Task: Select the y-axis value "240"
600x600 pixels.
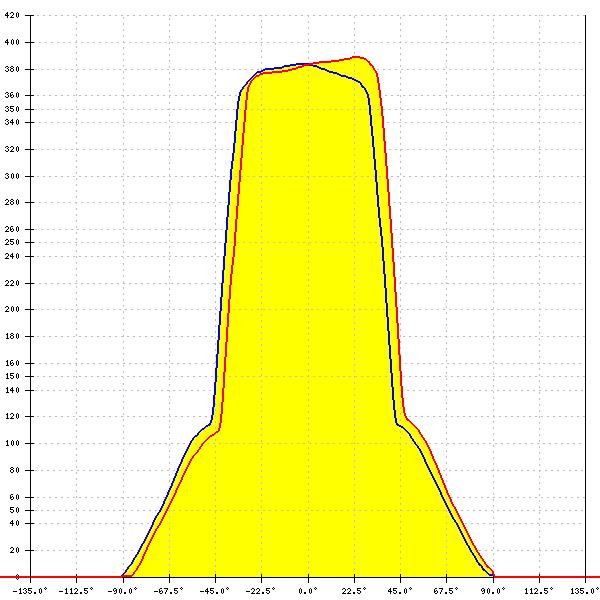Action: coord(11,256)
